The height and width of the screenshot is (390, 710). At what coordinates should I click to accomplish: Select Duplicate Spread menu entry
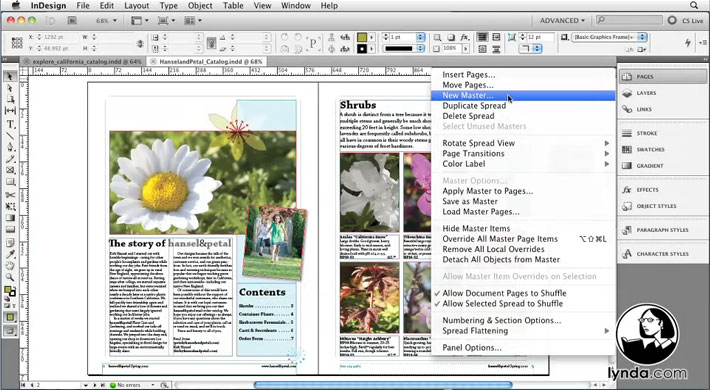(523, 106)
